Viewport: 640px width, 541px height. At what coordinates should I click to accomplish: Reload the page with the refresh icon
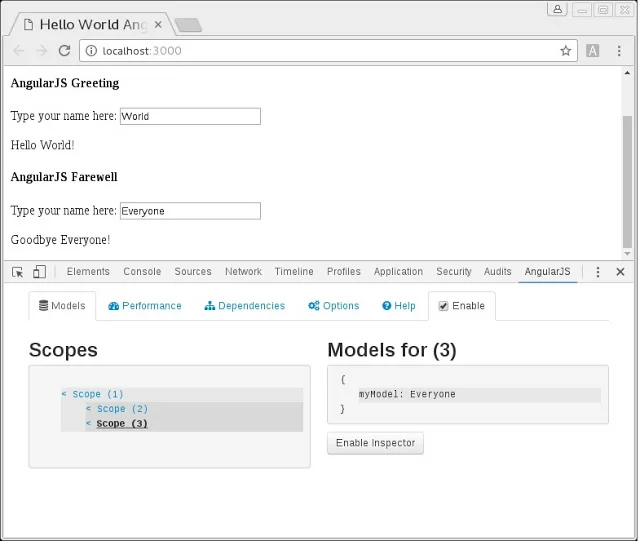(64, 51)
